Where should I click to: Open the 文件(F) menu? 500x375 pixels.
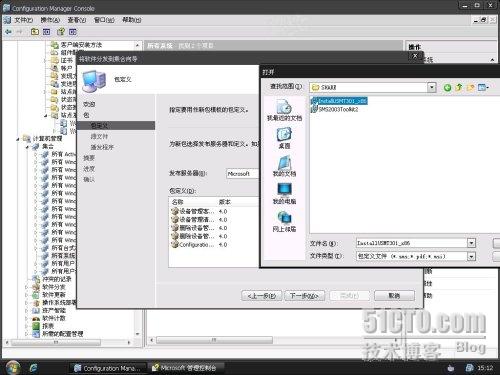(23, 20)
